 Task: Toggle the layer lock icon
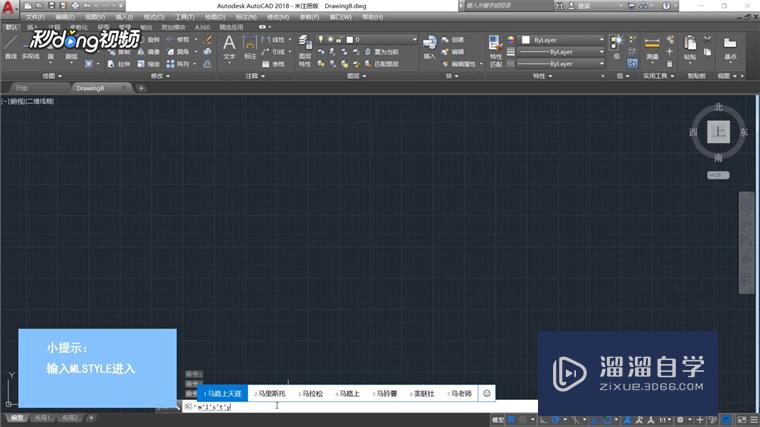[x=339, y=39]
